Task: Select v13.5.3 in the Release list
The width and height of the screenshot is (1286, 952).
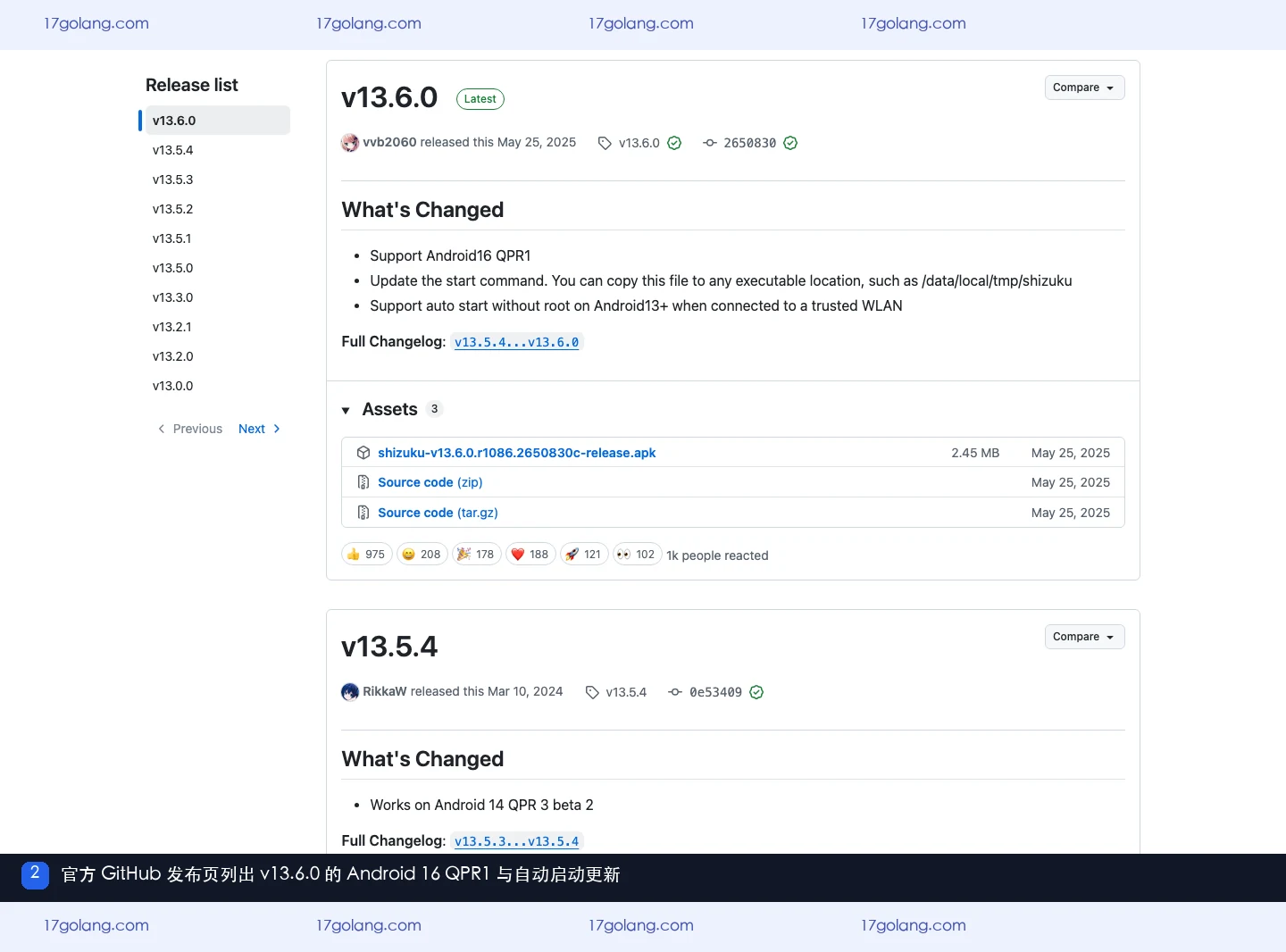Action: coord(218,180)
